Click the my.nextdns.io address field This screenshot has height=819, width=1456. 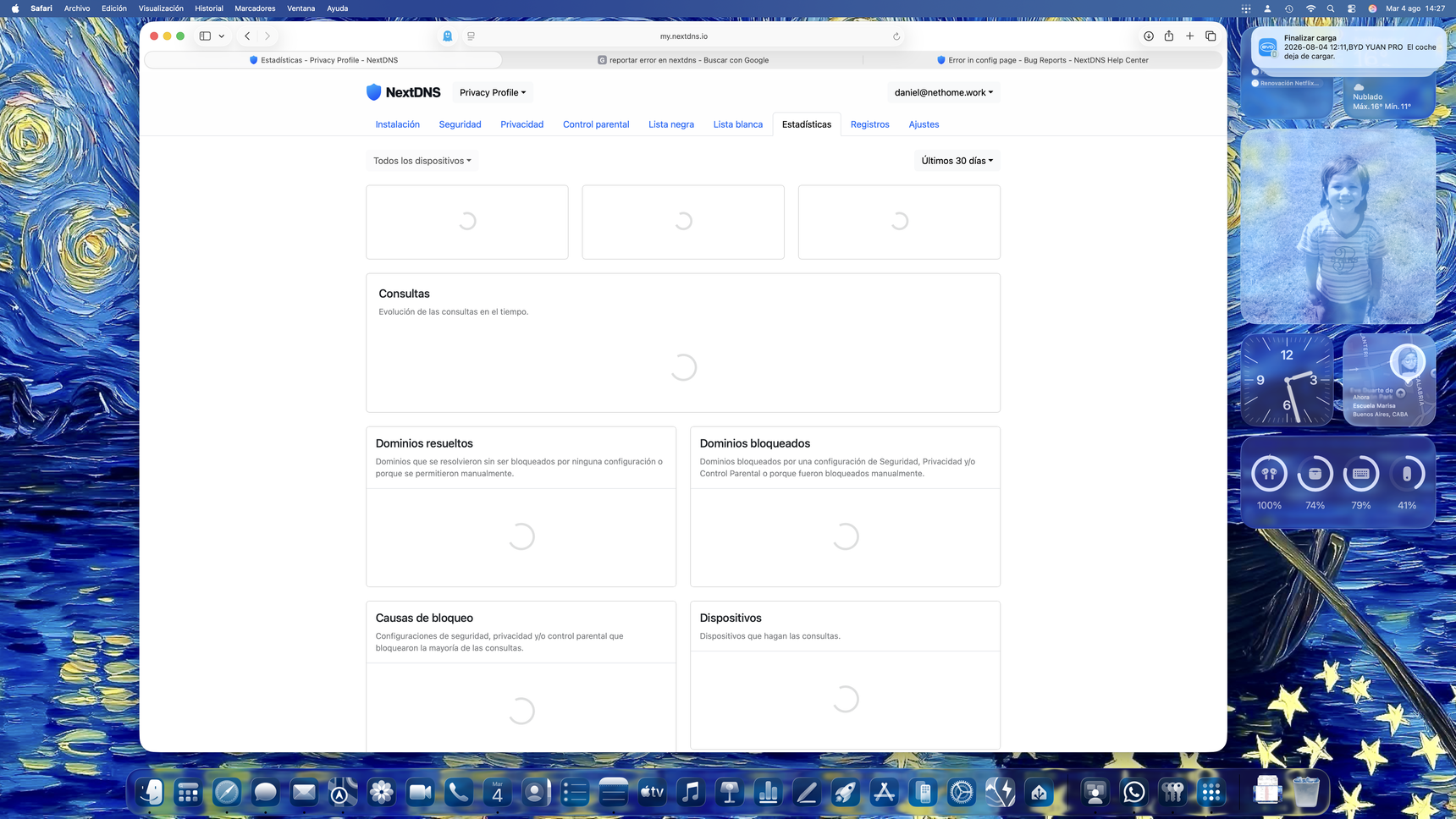tap(683, 36)
